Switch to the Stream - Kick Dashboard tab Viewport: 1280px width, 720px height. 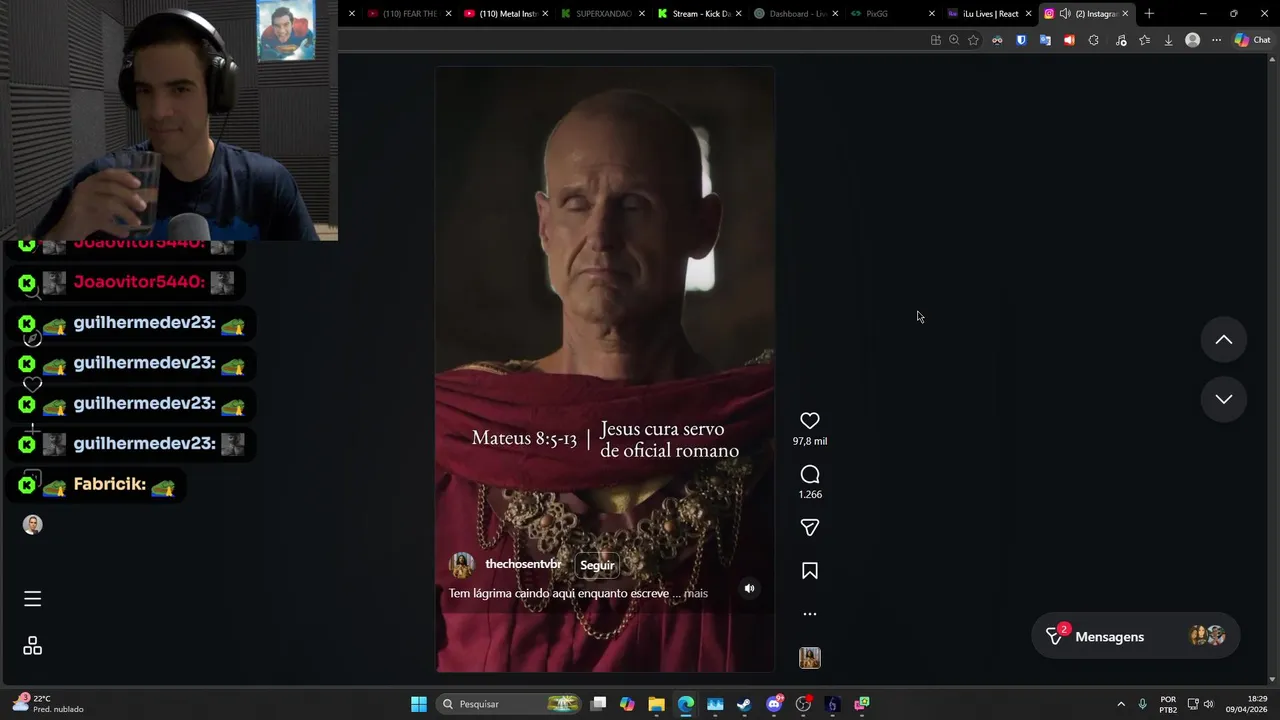(700, 14)
